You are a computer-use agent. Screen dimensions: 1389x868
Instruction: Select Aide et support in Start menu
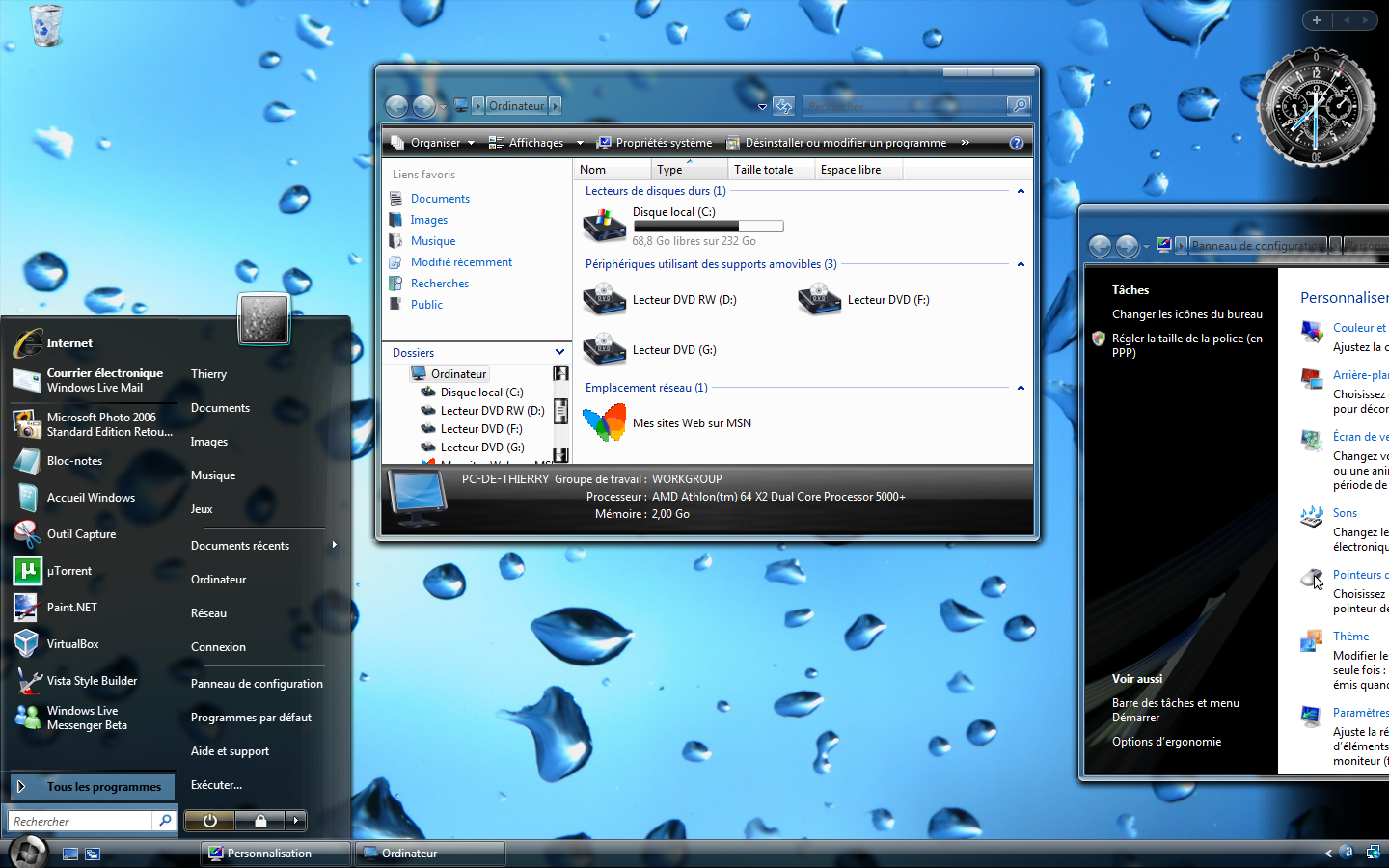(230, 751)
